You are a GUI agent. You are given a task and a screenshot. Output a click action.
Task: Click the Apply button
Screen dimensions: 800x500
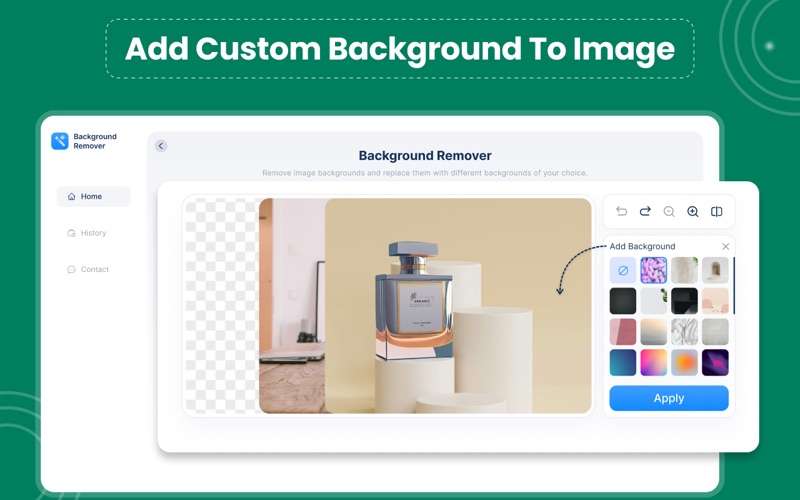pyautogui.click(x=669, y=398)
